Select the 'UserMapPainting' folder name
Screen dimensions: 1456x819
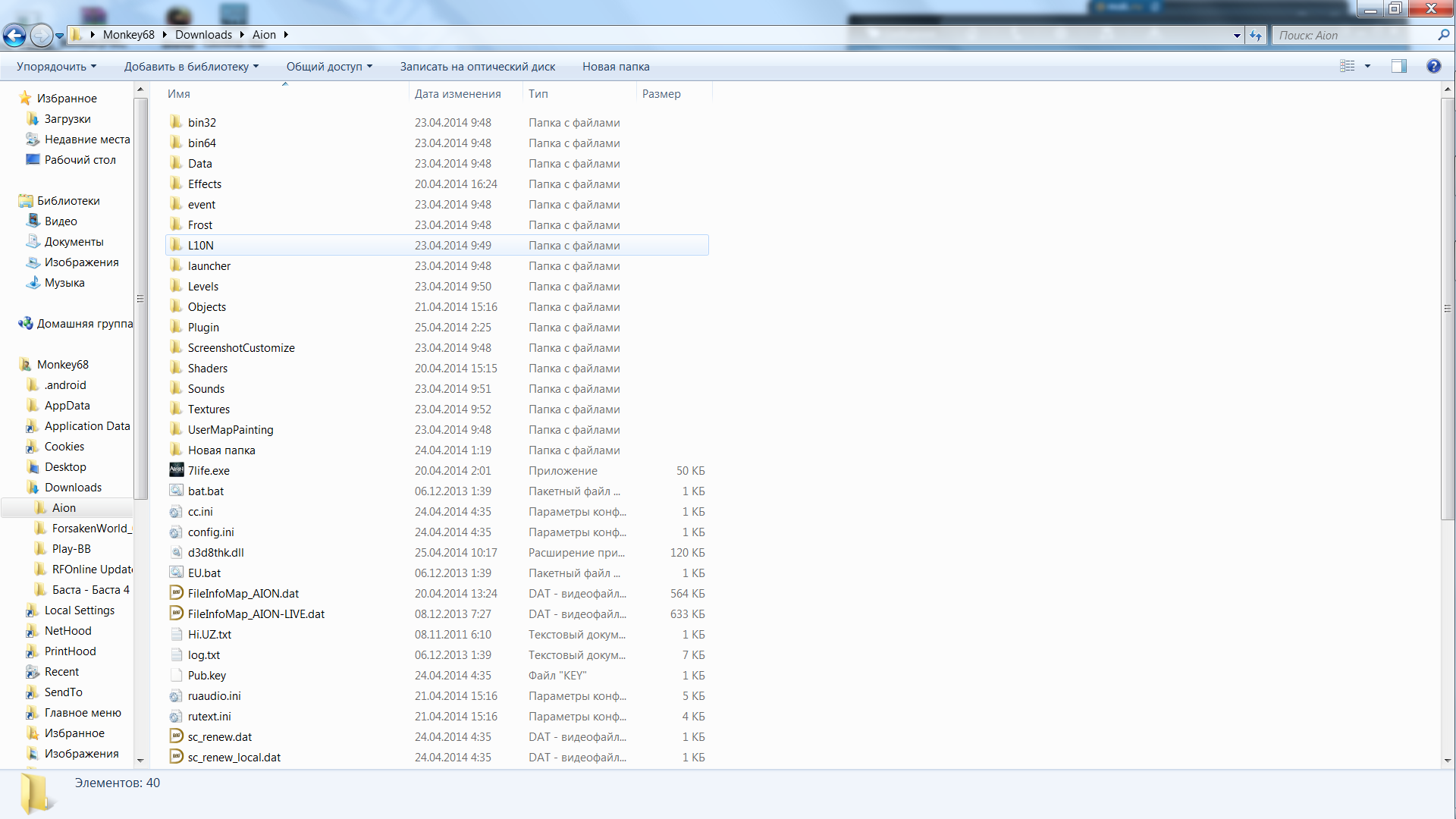pyautogui.click(x=231, y=429)
